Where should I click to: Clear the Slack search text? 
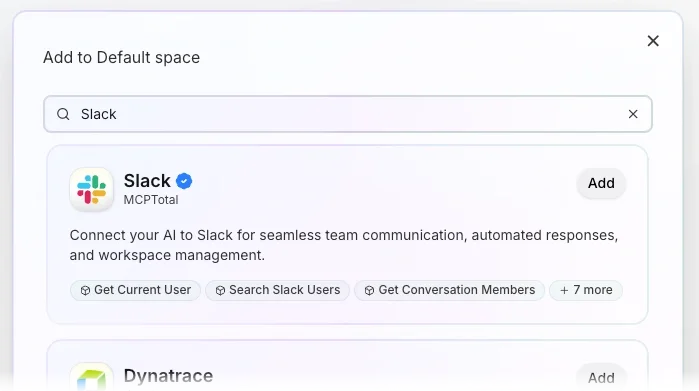pyautogui.click(x=633, y=114)
